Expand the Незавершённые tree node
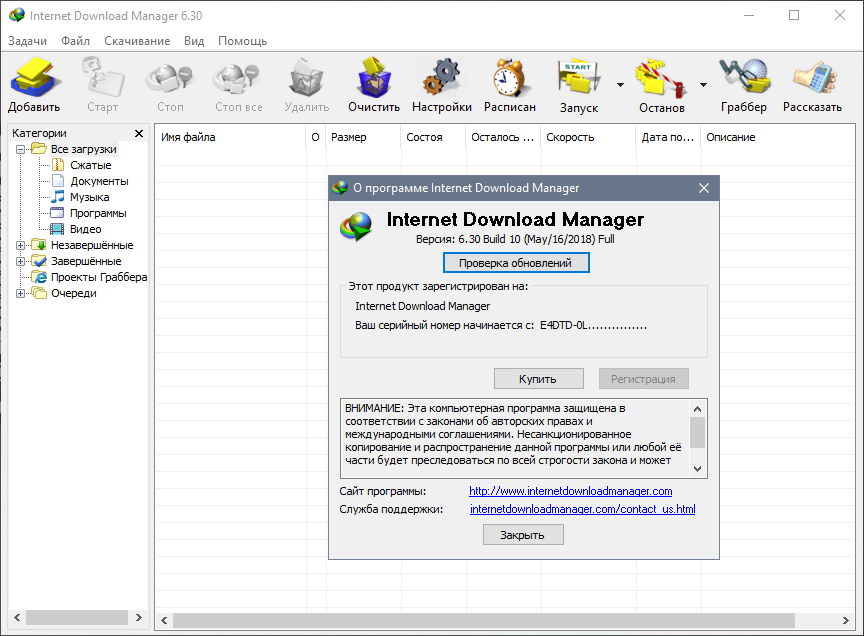 [x=20, y=245]
